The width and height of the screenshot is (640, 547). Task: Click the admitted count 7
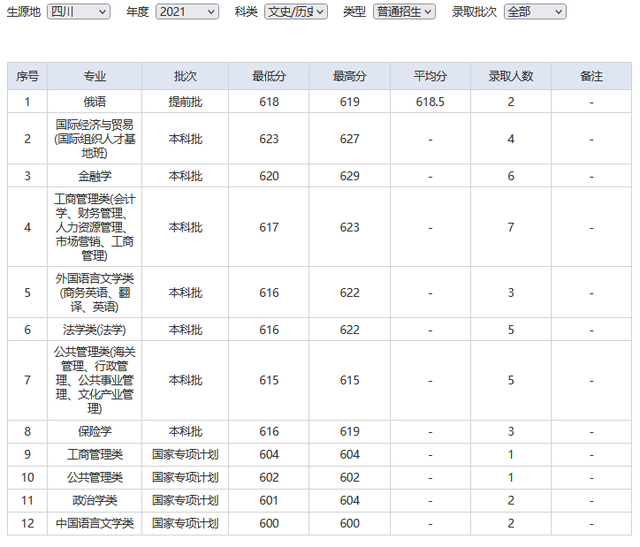point(511,227)
